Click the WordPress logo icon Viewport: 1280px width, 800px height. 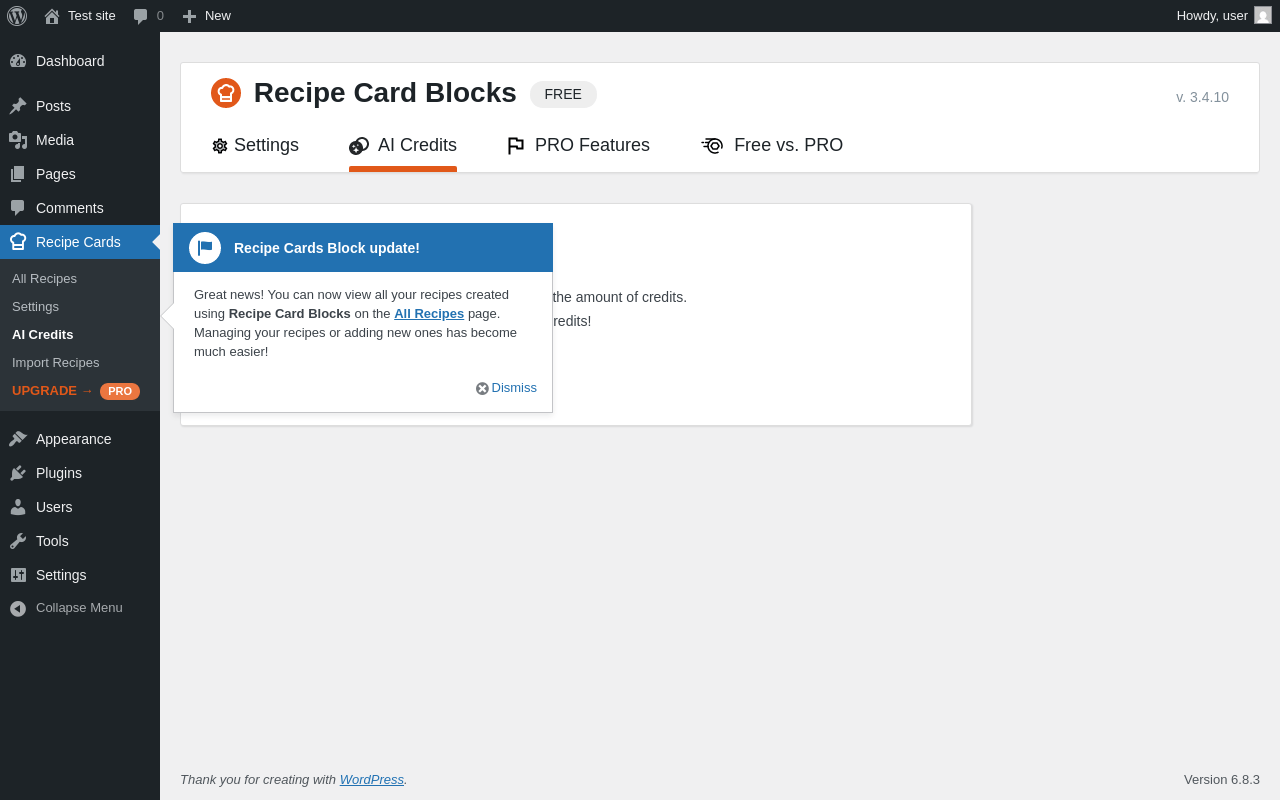17,16
